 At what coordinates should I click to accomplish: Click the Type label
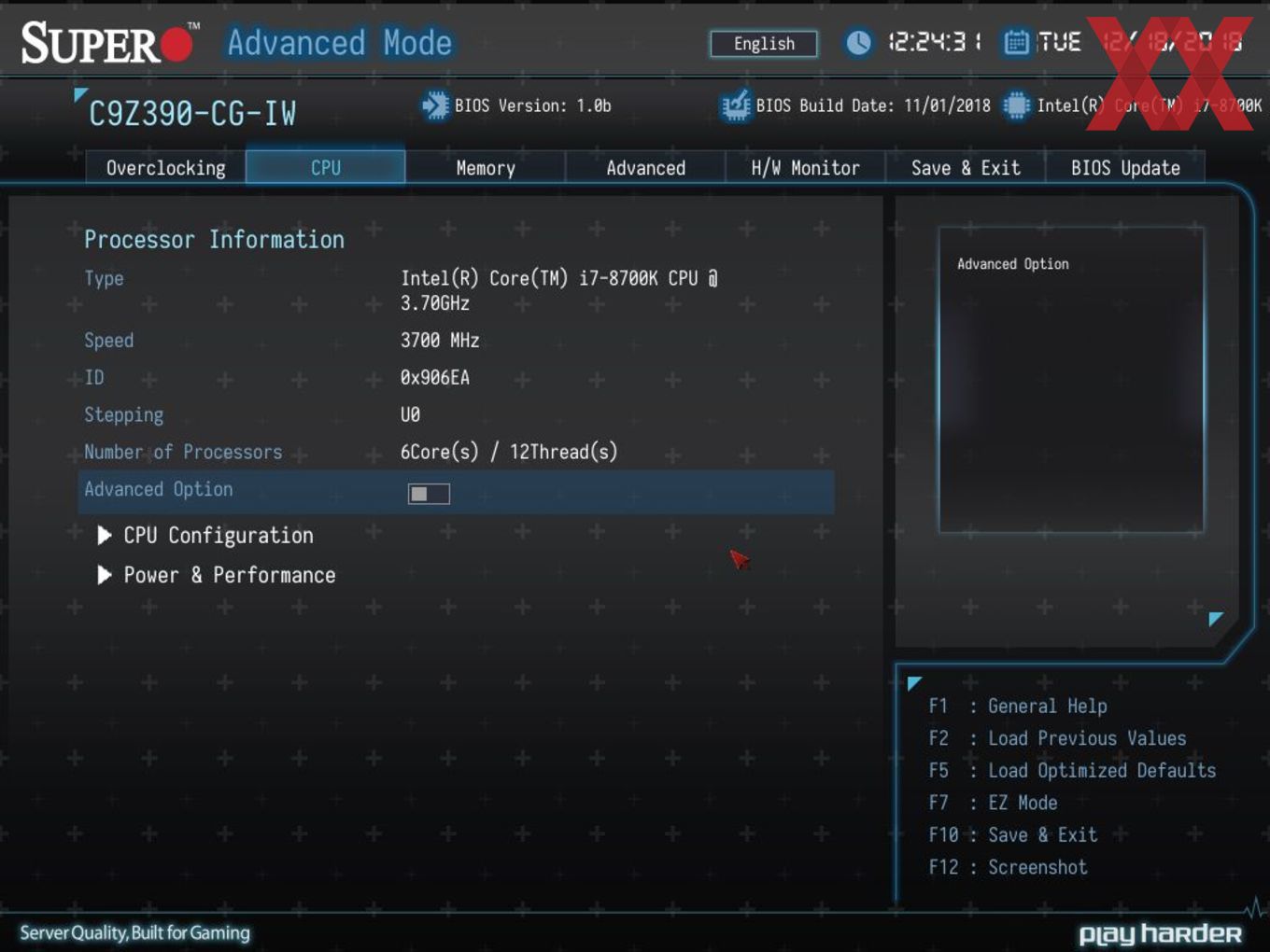tap(104, 278)
